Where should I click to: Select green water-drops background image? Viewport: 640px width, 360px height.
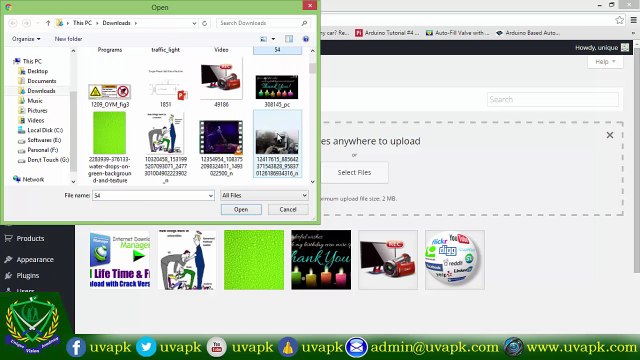click(x=109, y=147)
